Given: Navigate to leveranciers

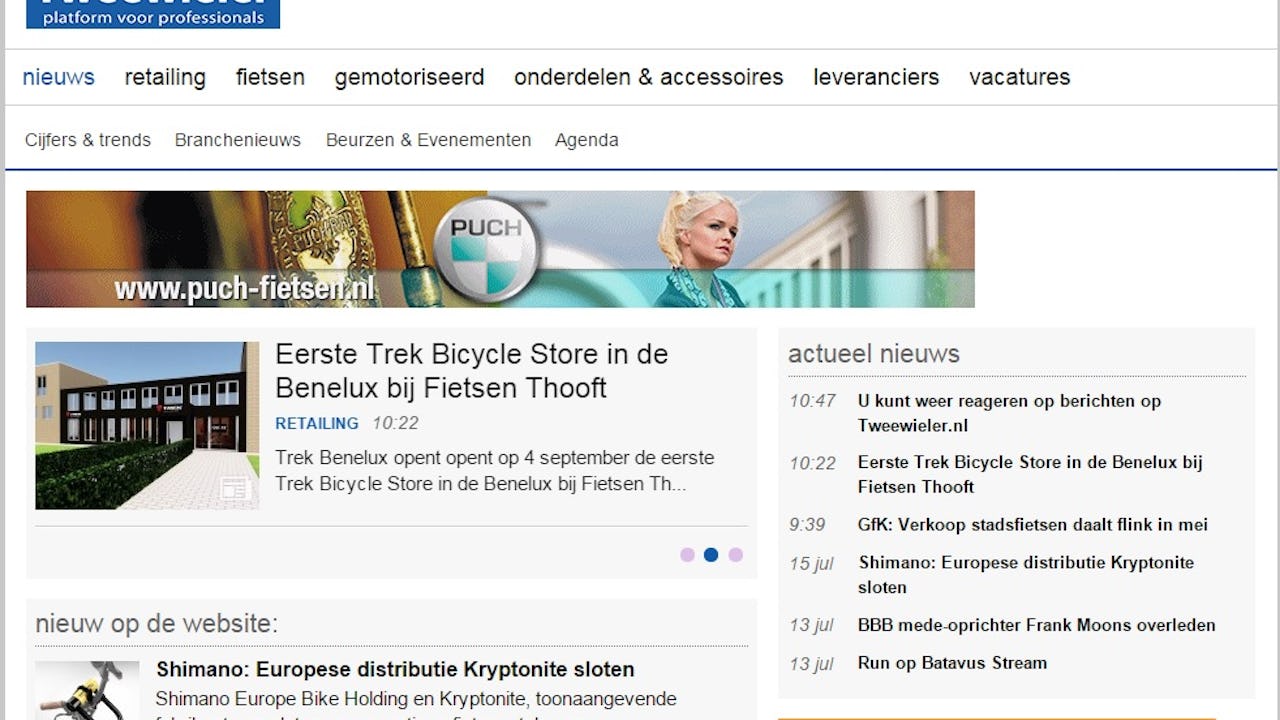Looking at the screenshot, I should (x=876, y=77).
